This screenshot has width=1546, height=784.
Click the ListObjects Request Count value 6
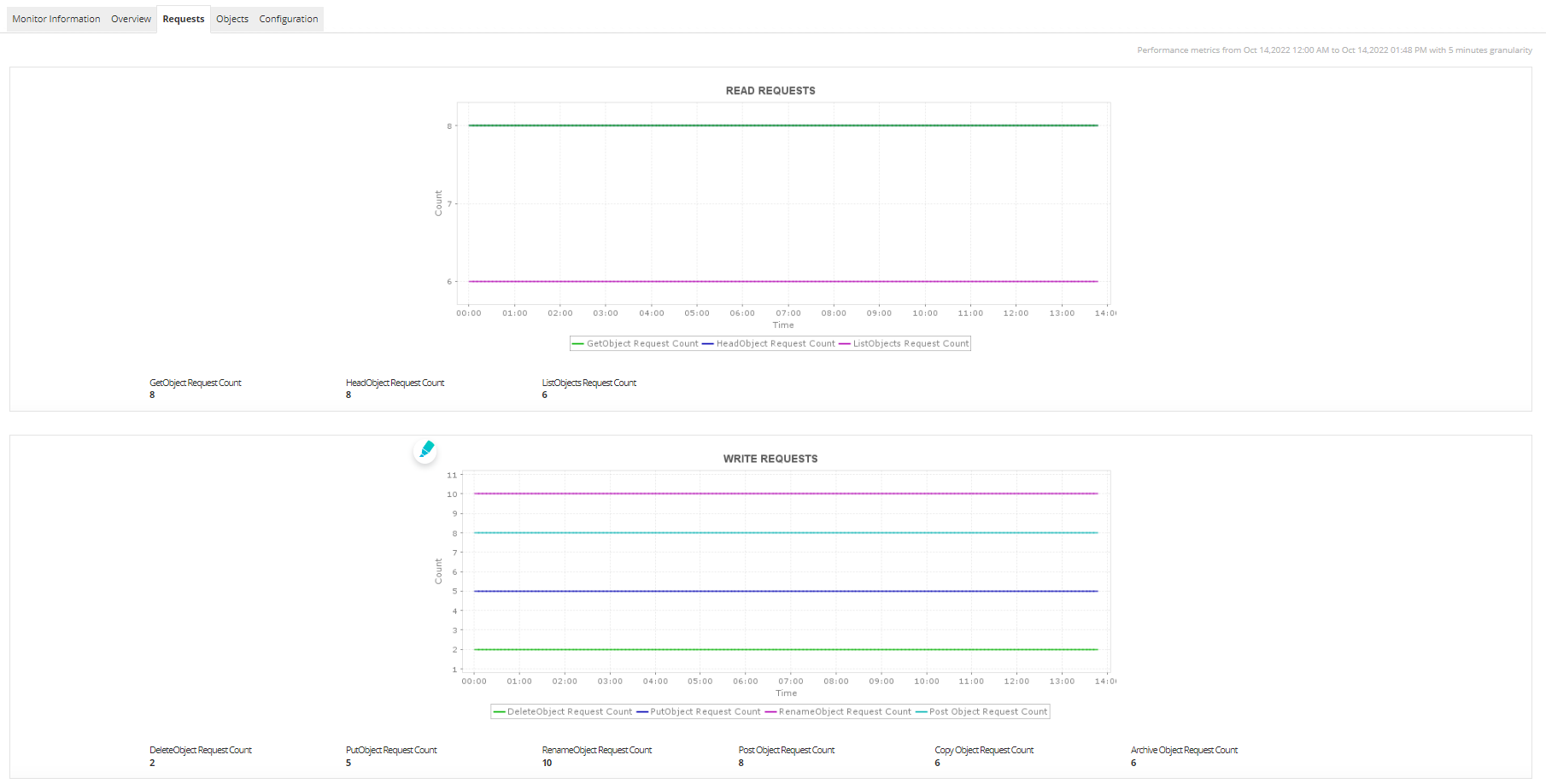tap(544, 395)
